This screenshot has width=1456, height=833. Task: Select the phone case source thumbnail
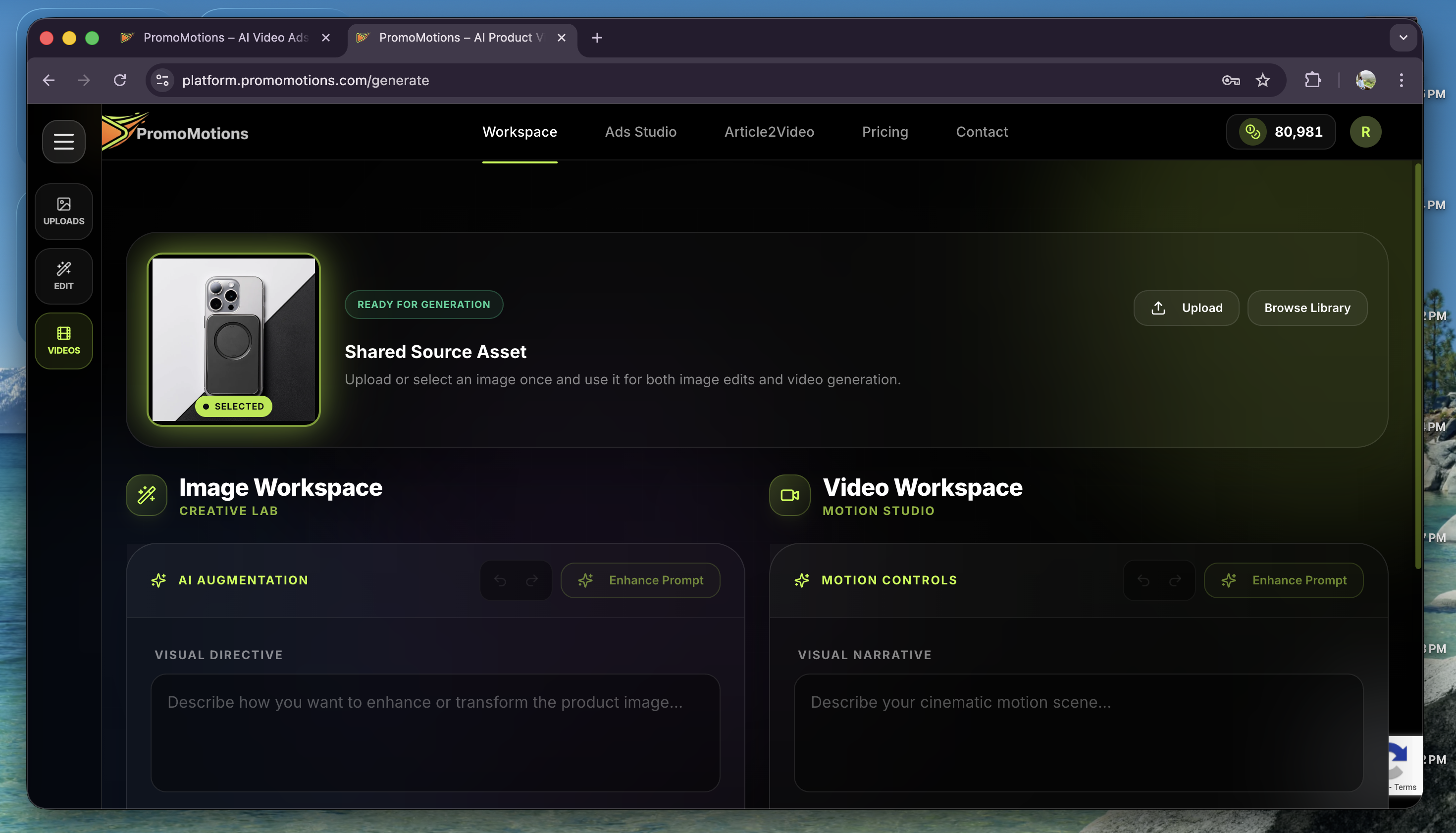tap(233, 339)
